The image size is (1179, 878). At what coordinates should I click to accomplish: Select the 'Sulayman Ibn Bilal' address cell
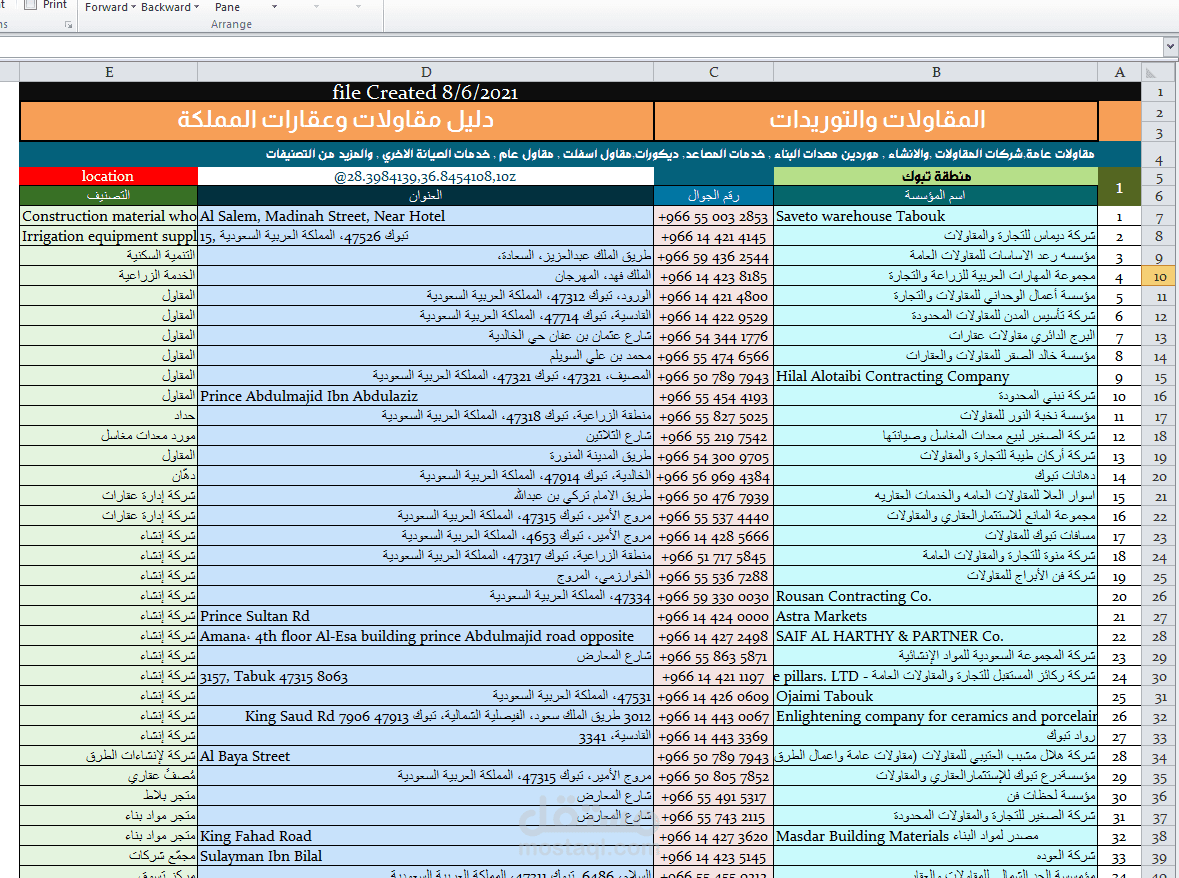[426, 857]
